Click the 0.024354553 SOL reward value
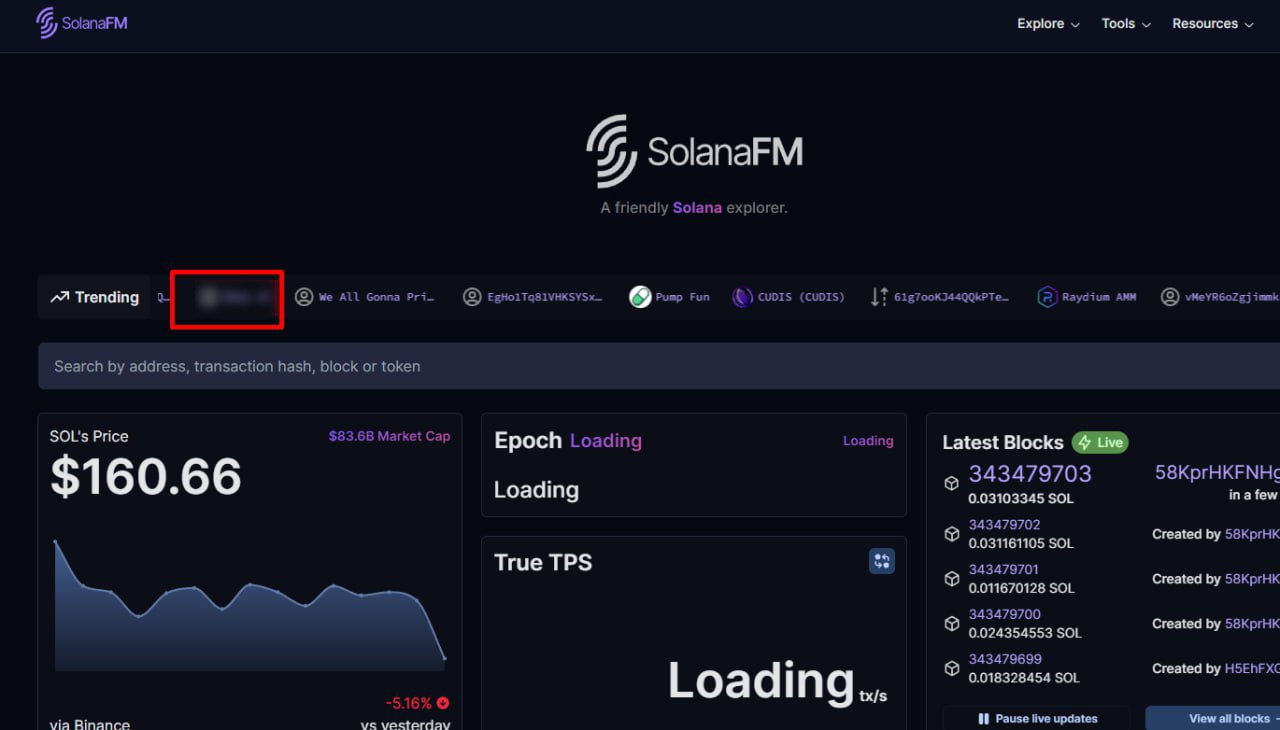Viewport: 1280px width, 730px height. [1024, 633]
